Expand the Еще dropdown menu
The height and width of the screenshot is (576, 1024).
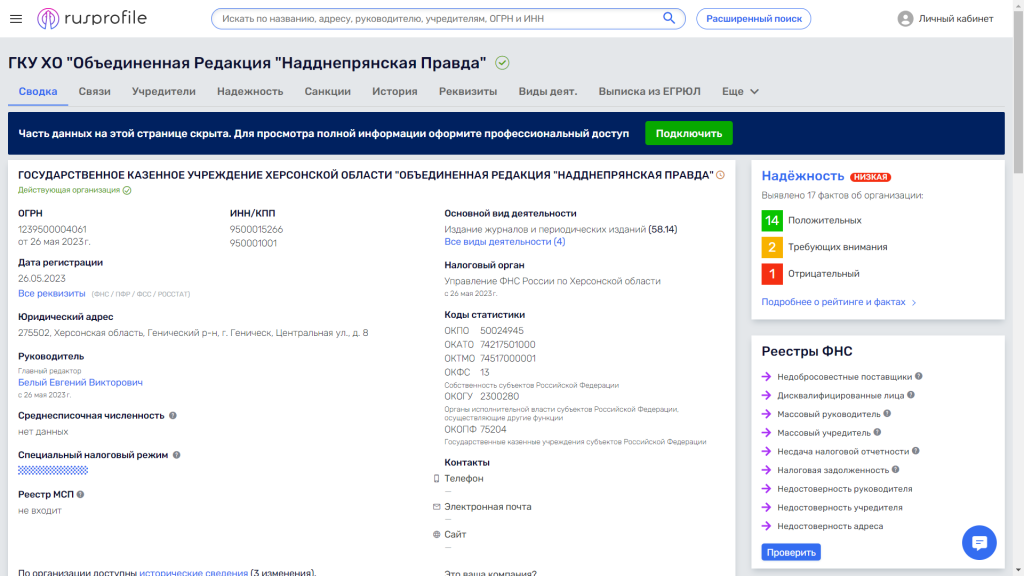740,91
